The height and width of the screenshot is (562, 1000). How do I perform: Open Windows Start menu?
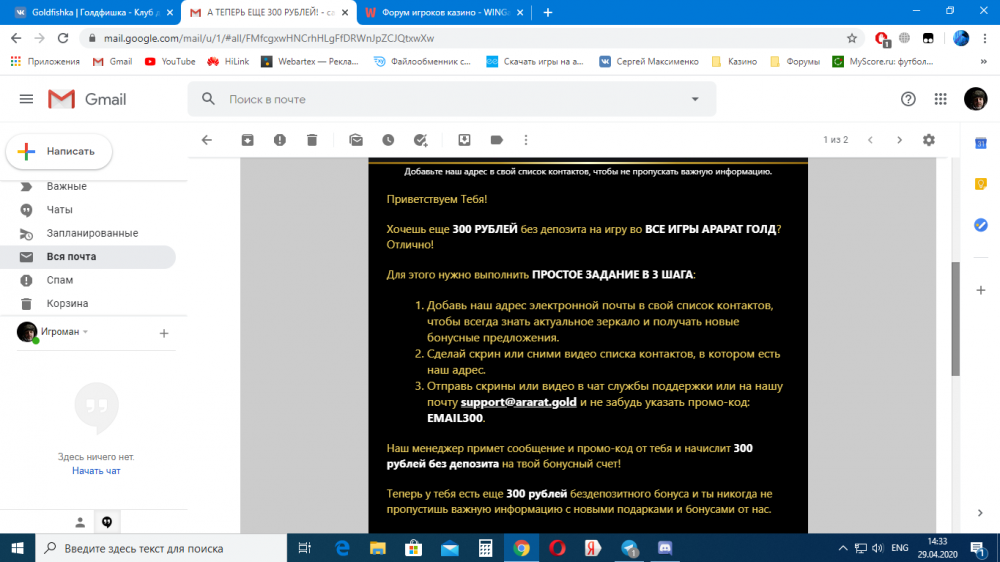click(17, 548)
